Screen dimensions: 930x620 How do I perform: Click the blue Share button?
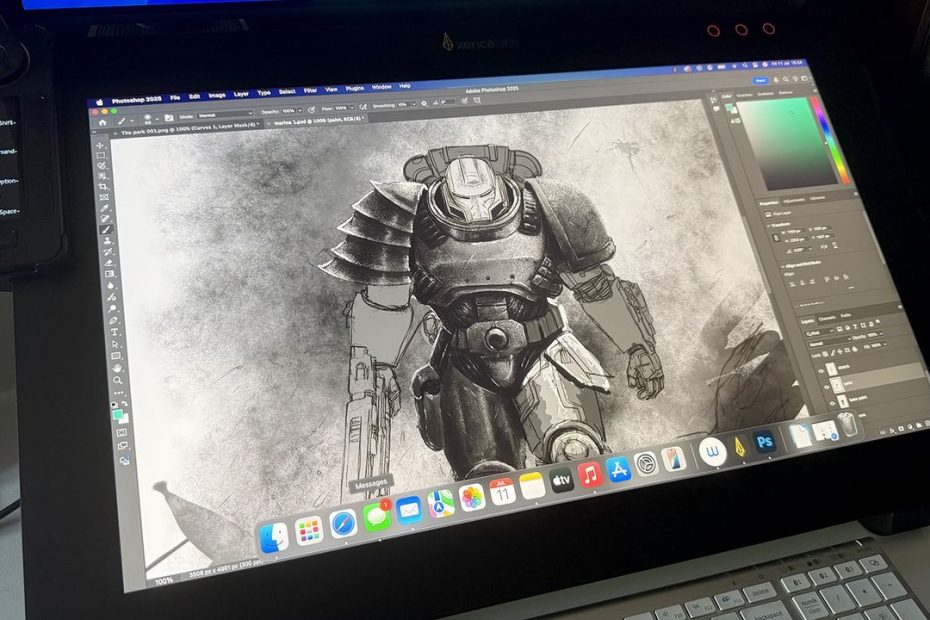pos(760,80)
